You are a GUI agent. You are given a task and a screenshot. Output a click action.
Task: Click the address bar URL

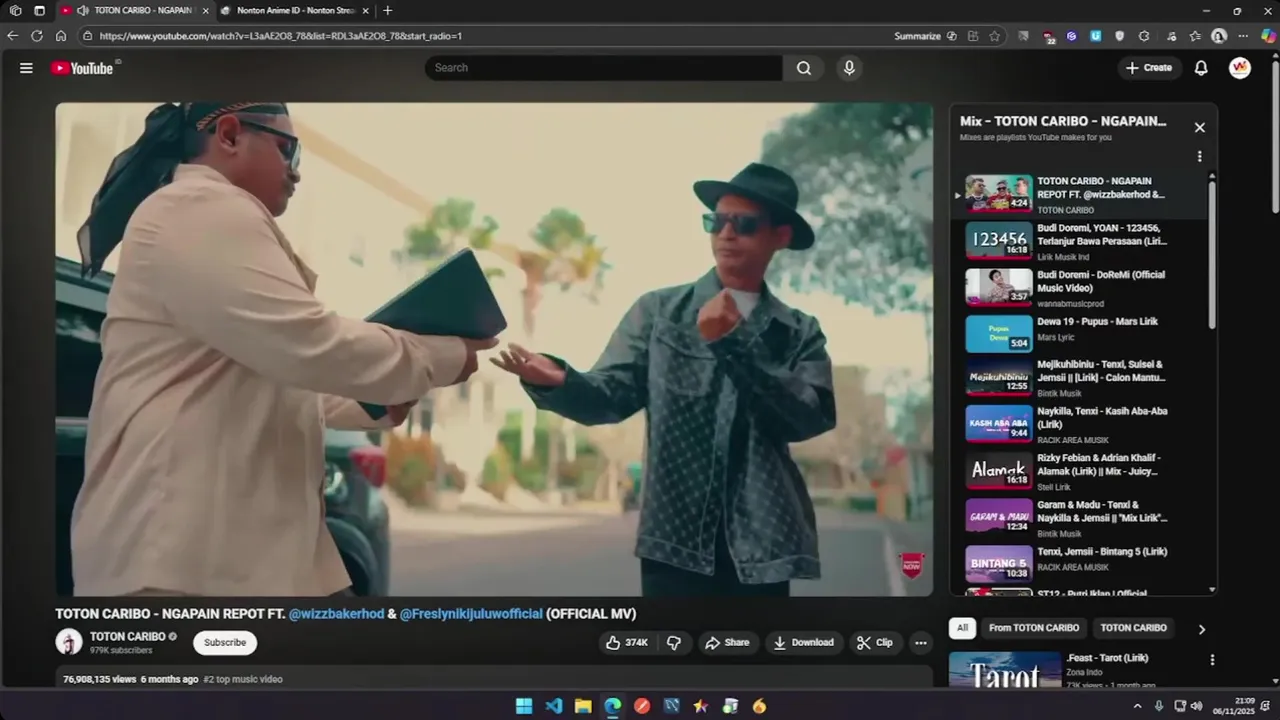coord(281,36)
